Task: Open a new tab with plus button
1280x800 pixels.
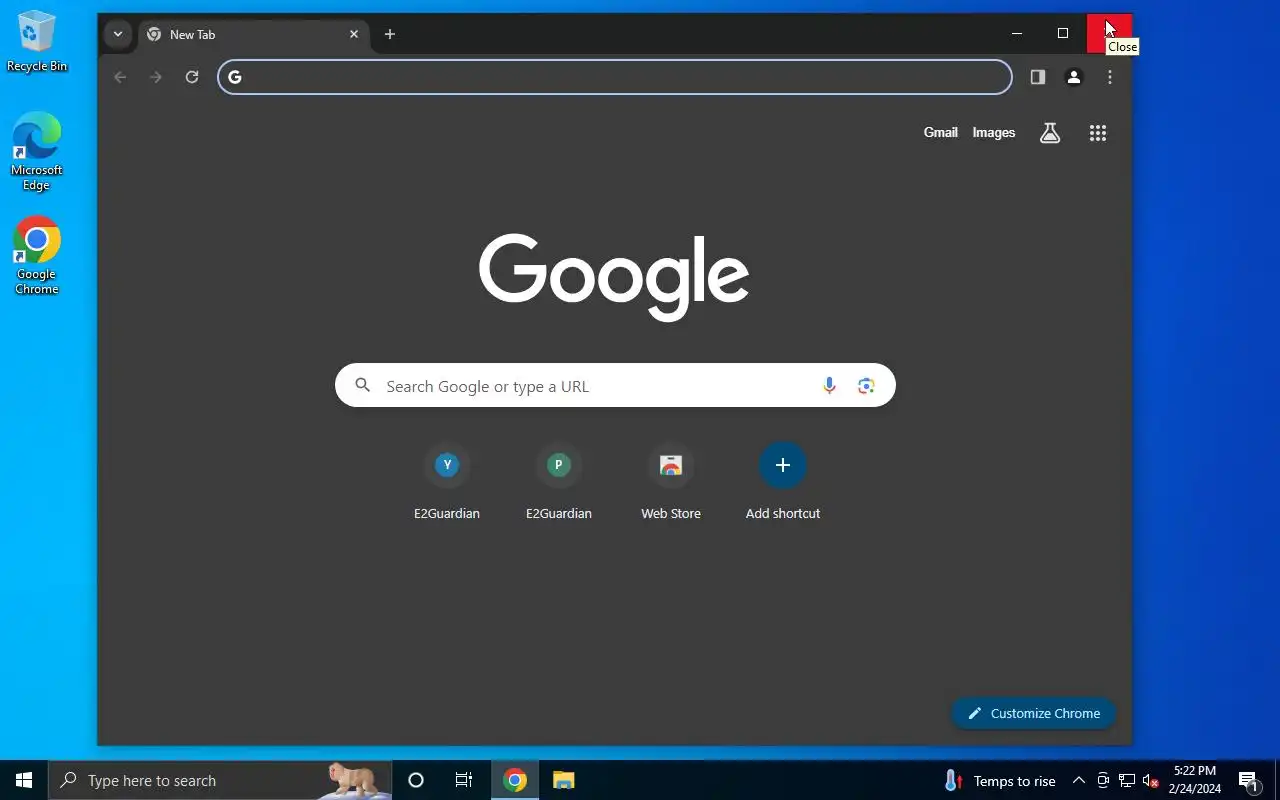Action: 390,34
